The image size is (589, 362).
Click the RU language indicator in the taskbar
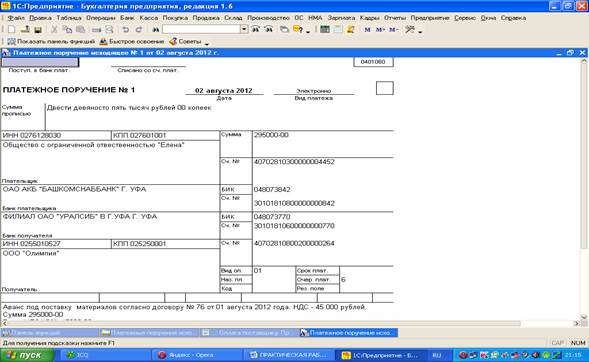coord(436,355)
